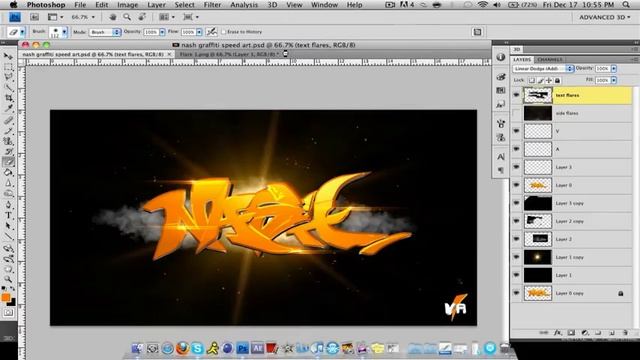Select the Layer 1 copy thumbnail

tap(538, 257)
